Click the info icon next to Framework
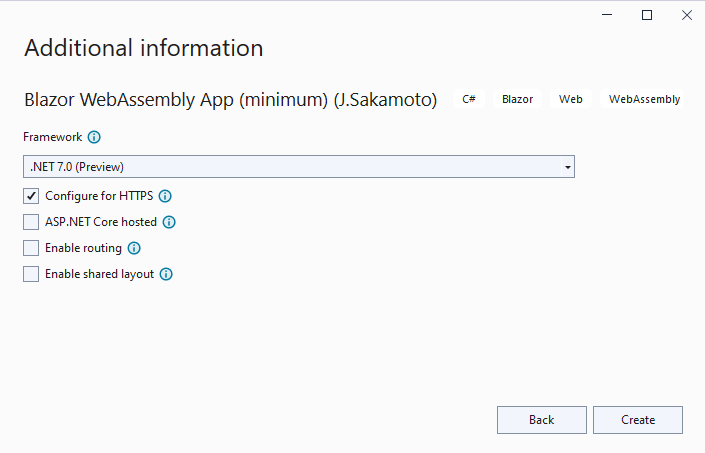This screenshot has width=705, height=453. [x=95, y=137]
